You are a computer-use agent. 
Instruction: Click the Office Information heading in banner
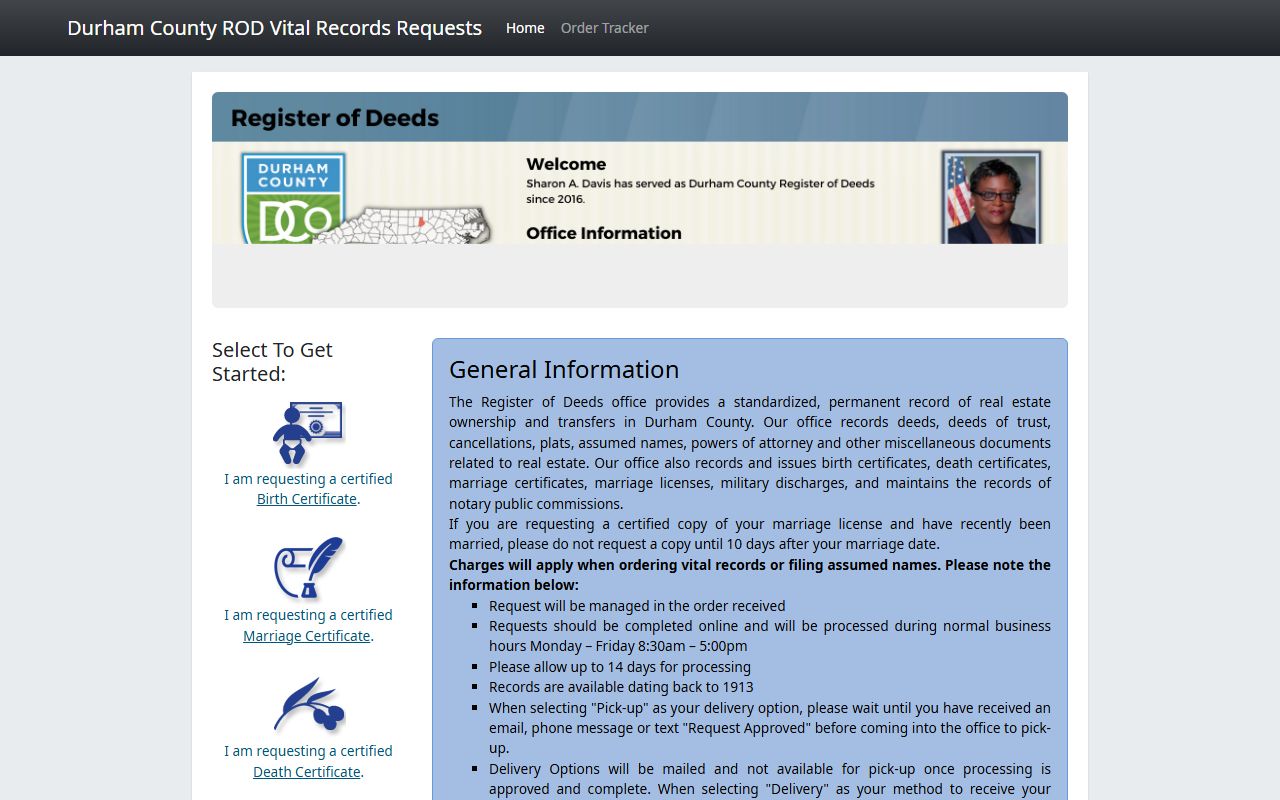(x=604, y=233)
